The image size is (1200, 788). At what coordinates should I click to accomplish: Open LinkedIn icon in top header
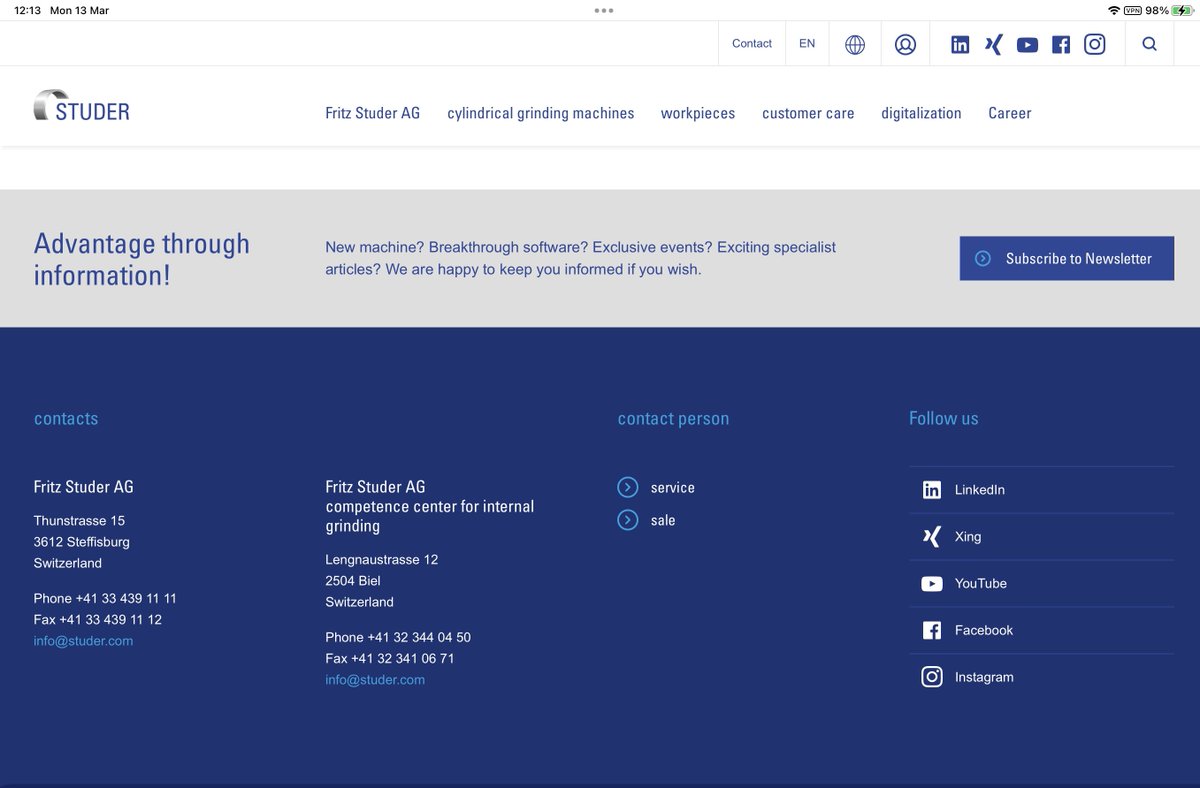(960, 44)
